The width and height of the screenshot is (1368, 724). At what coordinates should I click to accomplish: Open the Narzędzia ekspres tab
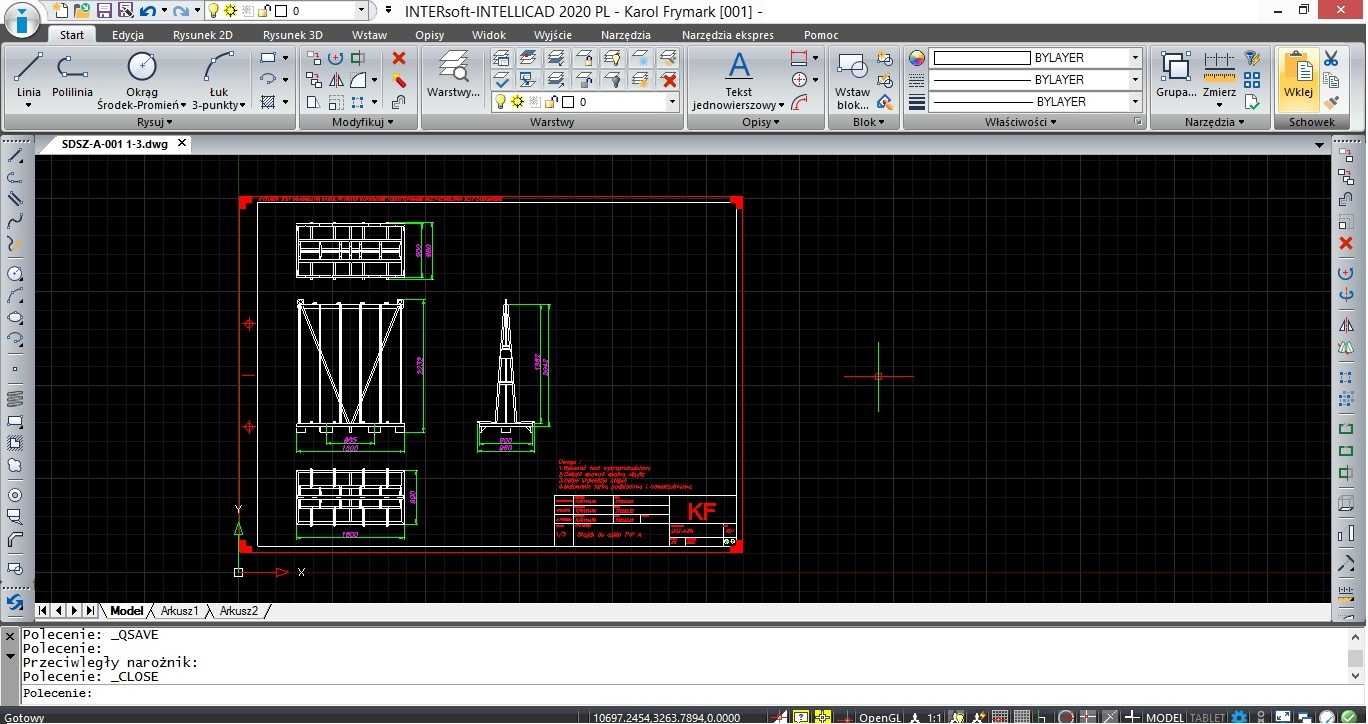[x=728, y=35]
